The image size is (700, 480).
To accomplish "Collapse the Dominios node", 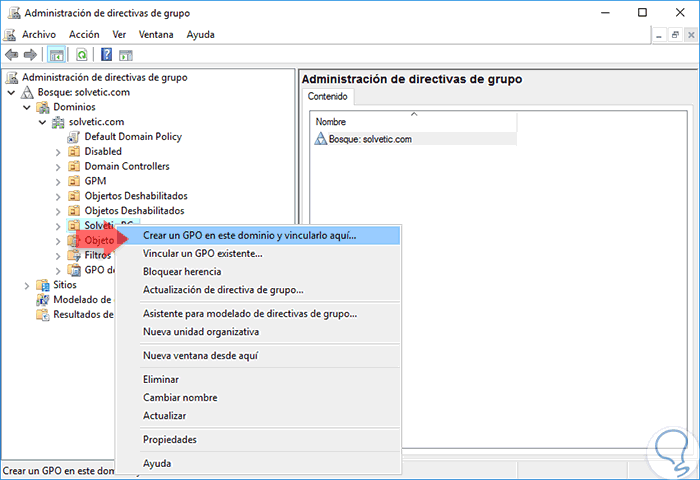I will point(27,108).
